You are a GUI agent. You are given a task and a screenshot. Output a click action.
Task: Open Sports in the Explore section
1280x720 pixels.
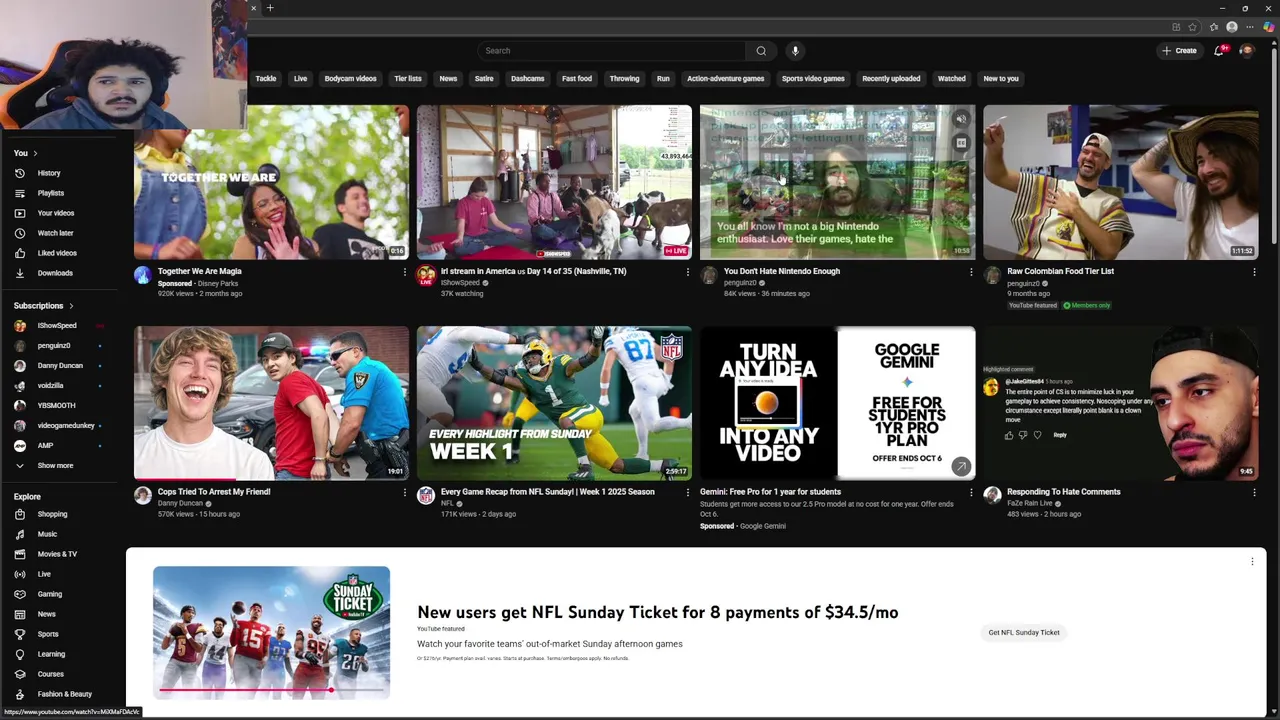click(x=38, y=634)
